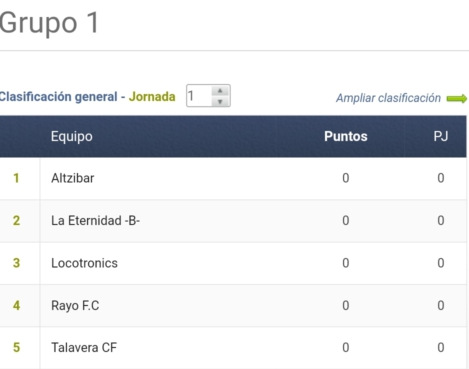This screenshot has width=469, height=369.
Task: Click Talavera CF's PJ value
Action: point(441,348)
